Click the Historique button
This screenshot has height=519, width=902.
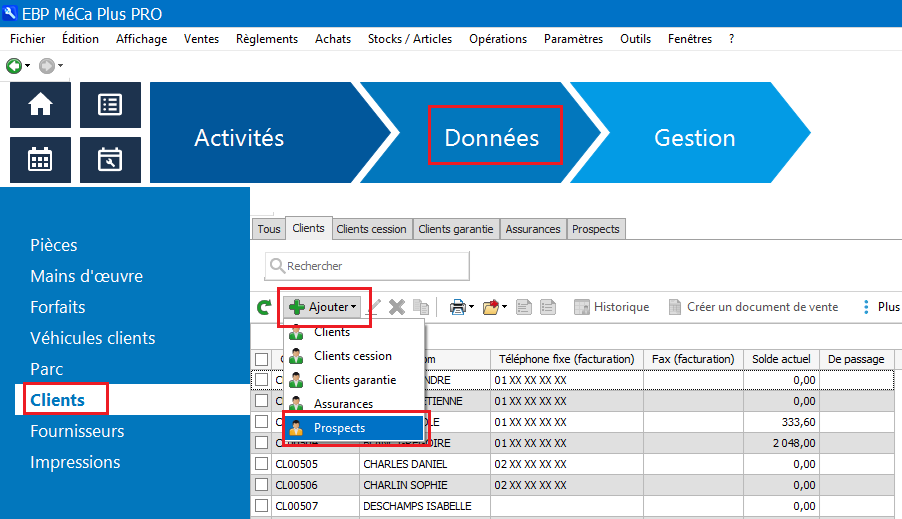point(611,307)
